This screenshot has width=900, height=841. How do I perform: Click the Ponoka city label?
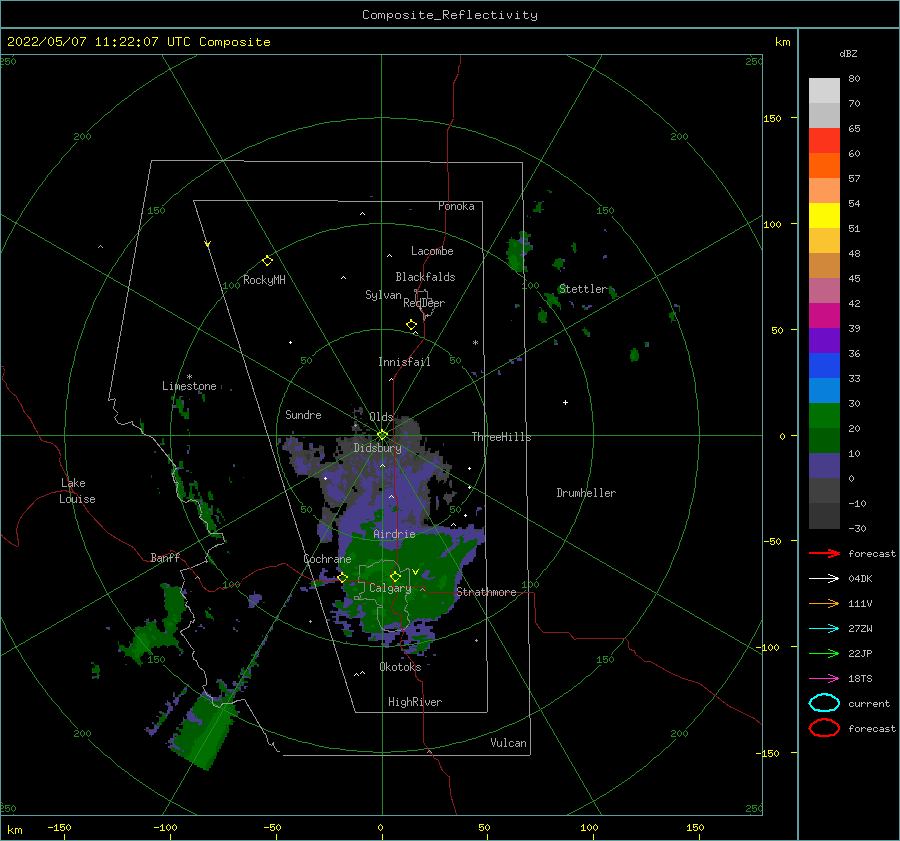point(456,206)
